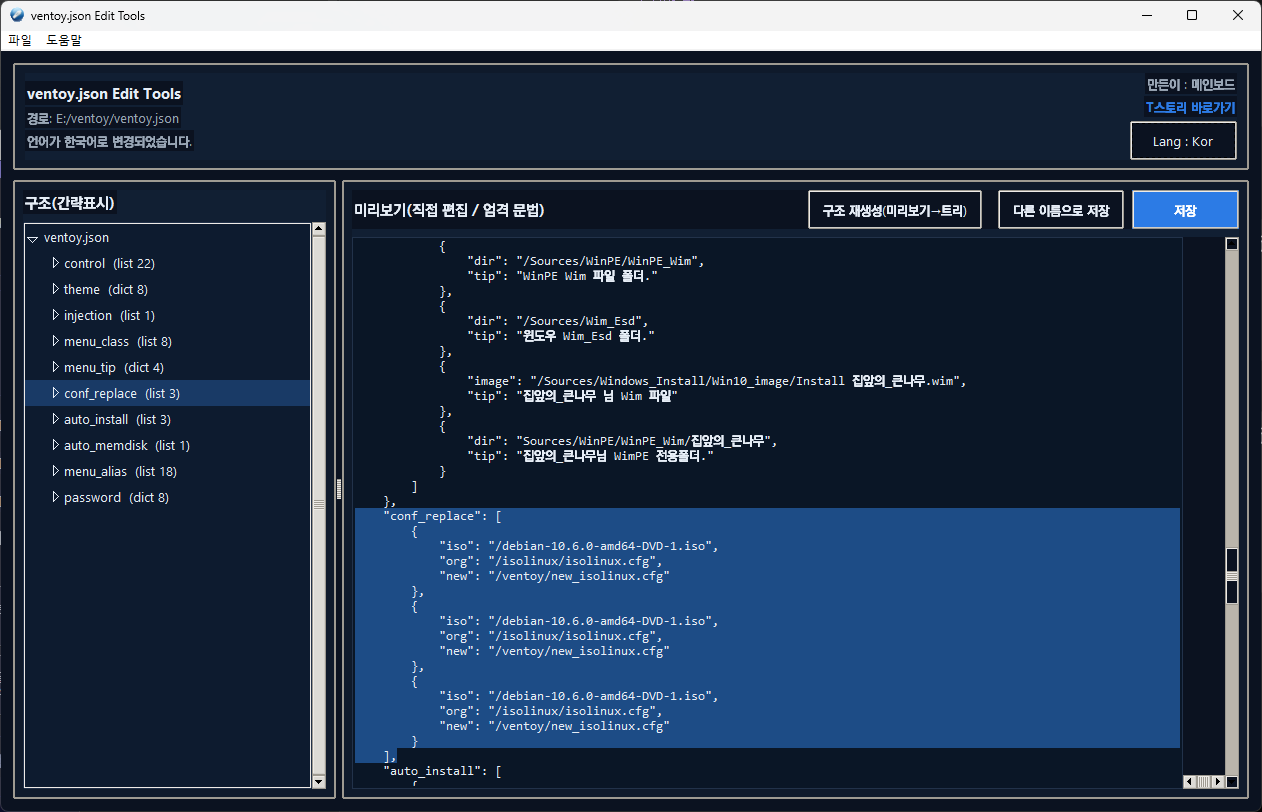Click the tree panel scroll-down arrow
Screen dimensions: 1262x812
(x=319, y=781)
